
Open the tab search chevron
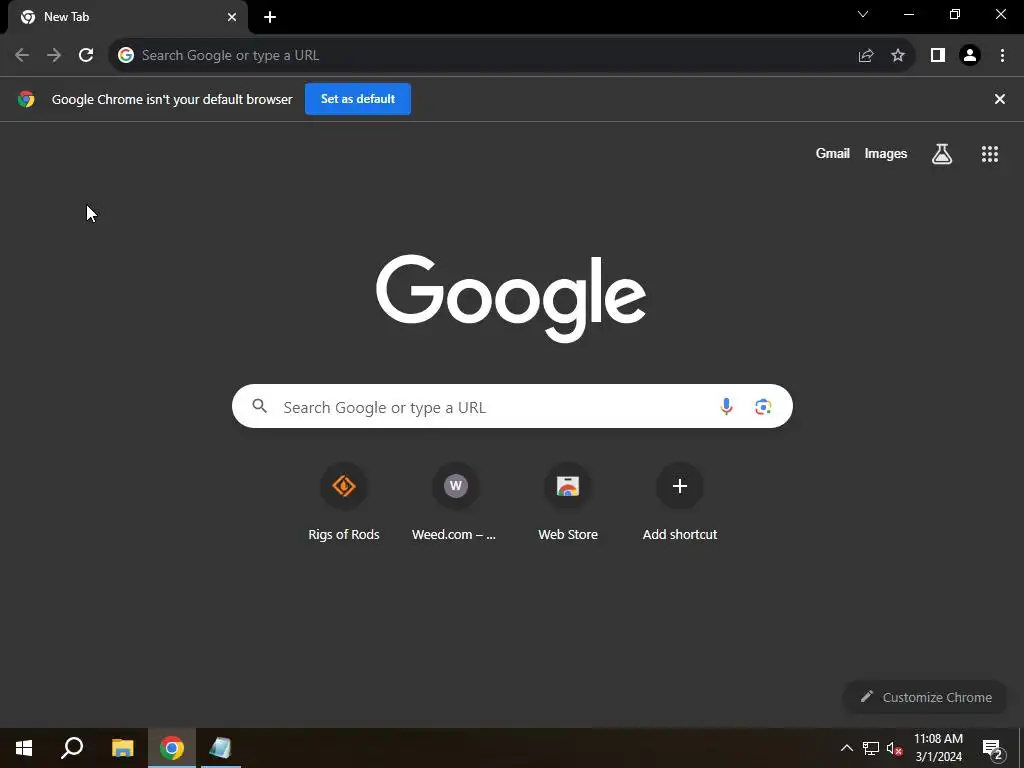click(863, 14)
